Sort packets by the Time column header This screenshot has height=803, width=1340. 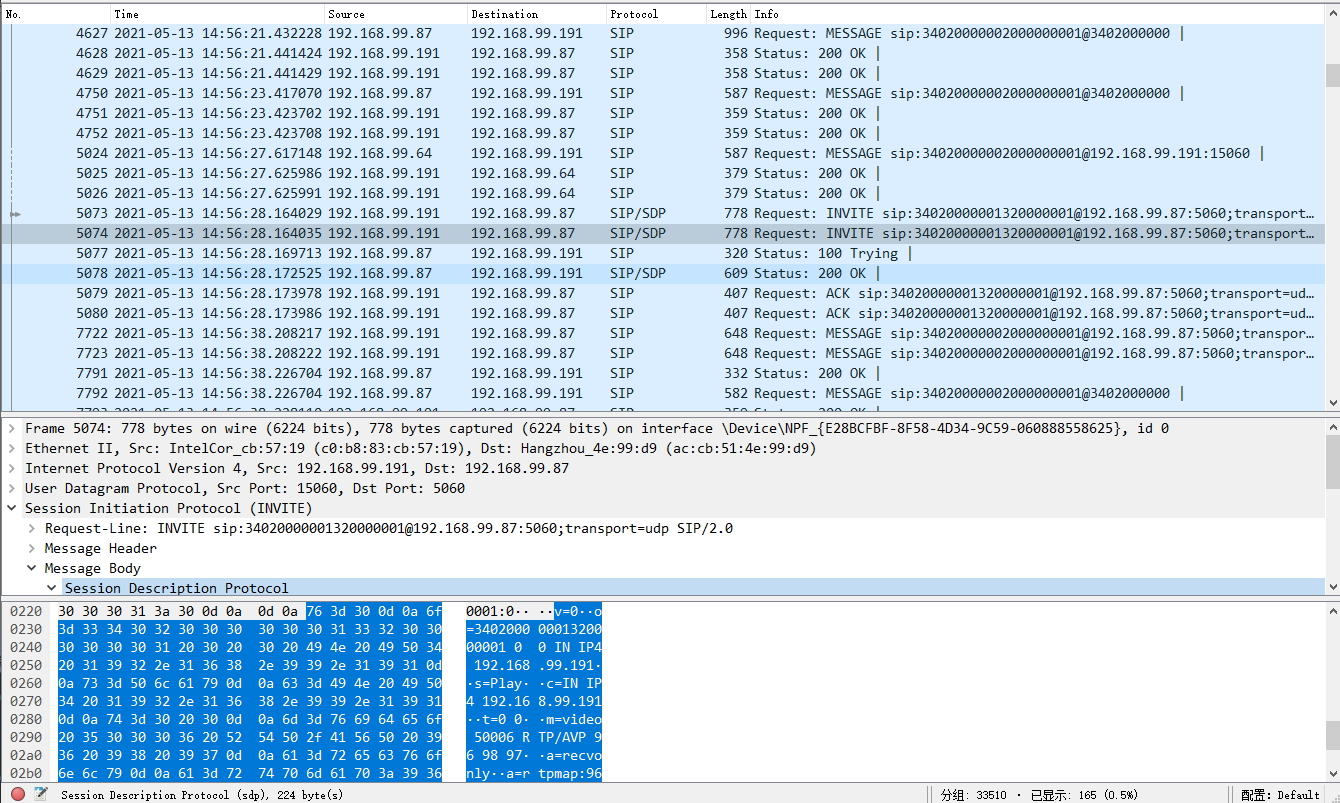pos(217,14)
